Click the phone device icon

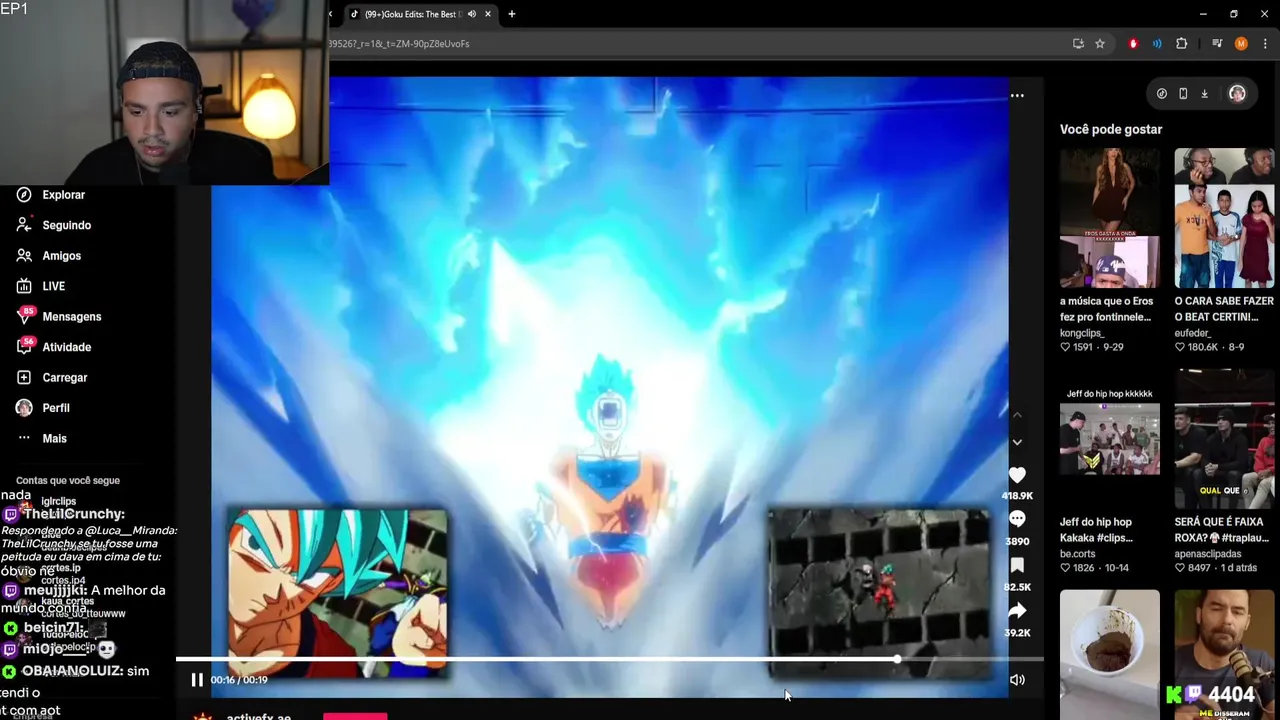pyautogui.click(x=1183, y=94)
